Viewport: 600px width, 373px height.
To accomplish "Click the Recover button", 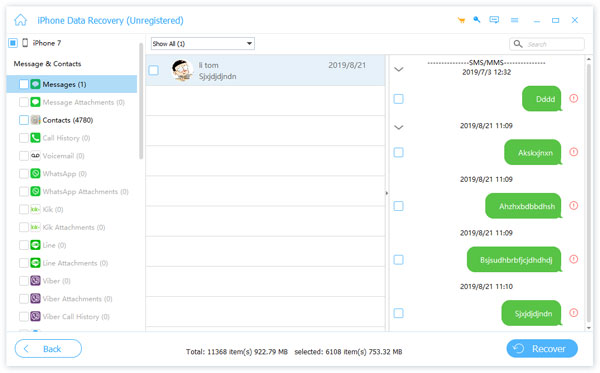I will coord(542,349).
